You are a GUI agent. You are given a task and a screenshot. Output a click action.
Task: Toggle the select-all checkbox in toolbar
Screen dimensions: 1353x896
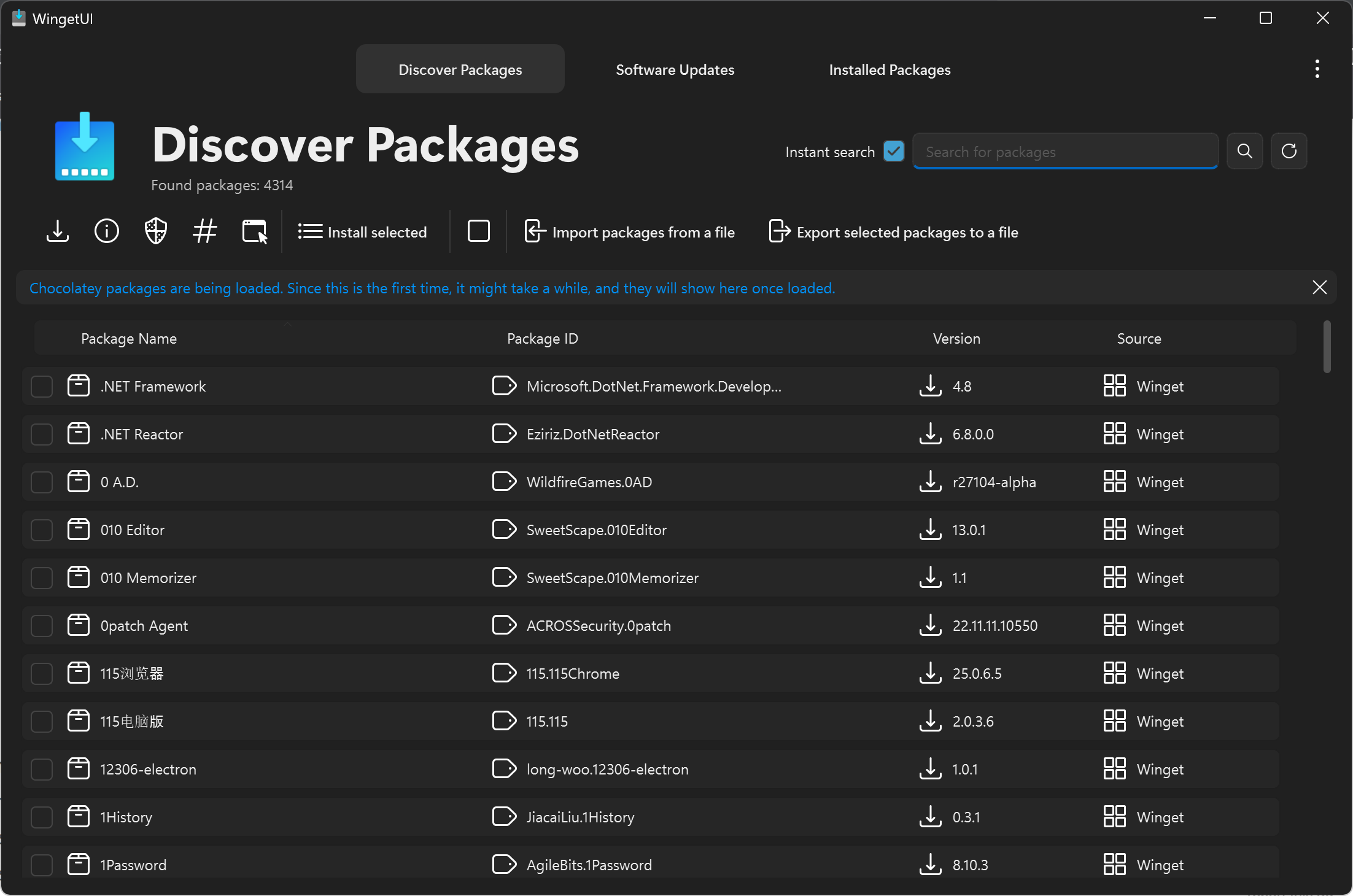[x=479, y=231]
